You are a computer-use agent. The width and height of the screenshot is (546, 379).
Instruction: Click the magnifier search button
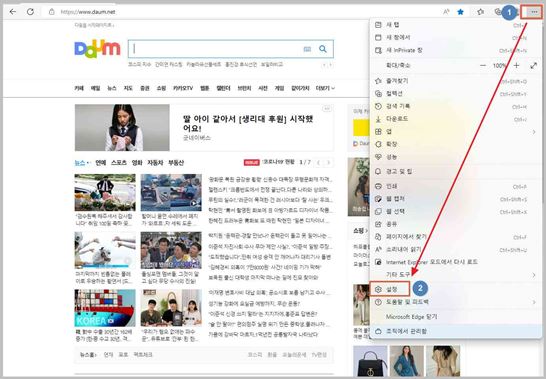click(323, 49)
